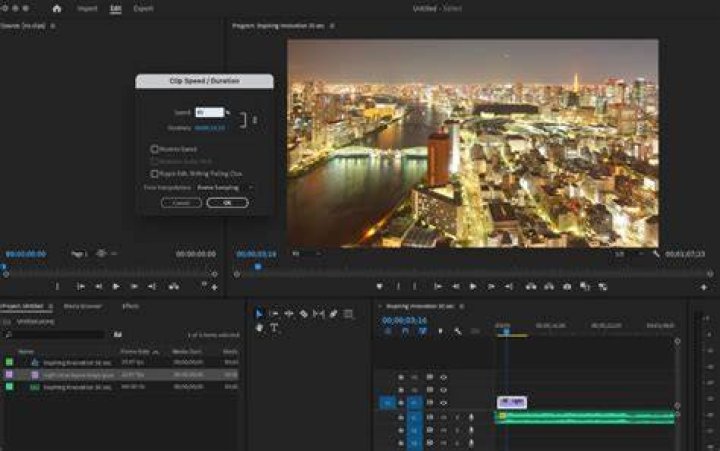
Task: Open the Export workspace tab
Action: 143,8
